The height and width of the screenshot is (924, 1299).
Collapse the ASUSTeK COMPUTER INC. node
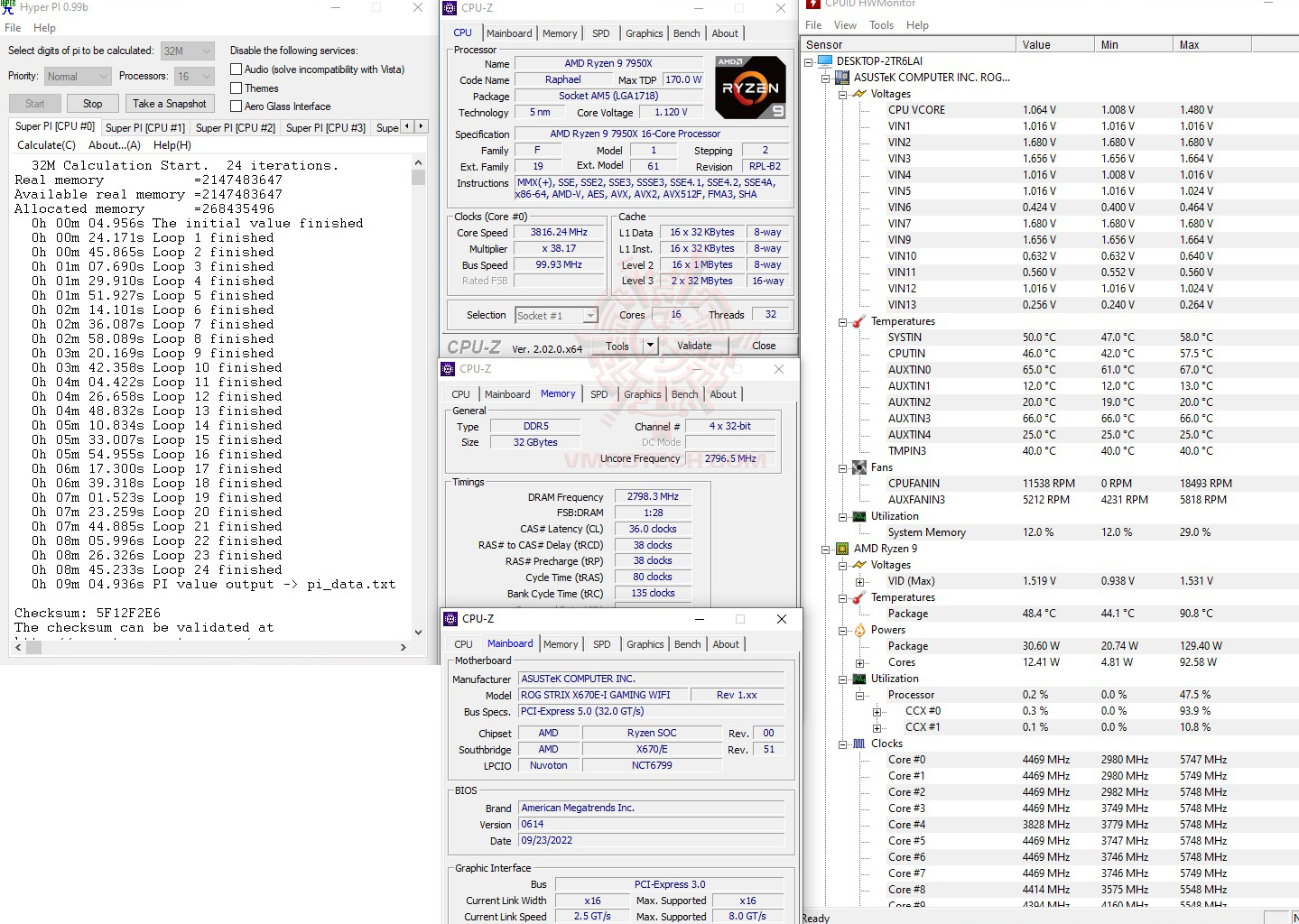click(825, 79)
